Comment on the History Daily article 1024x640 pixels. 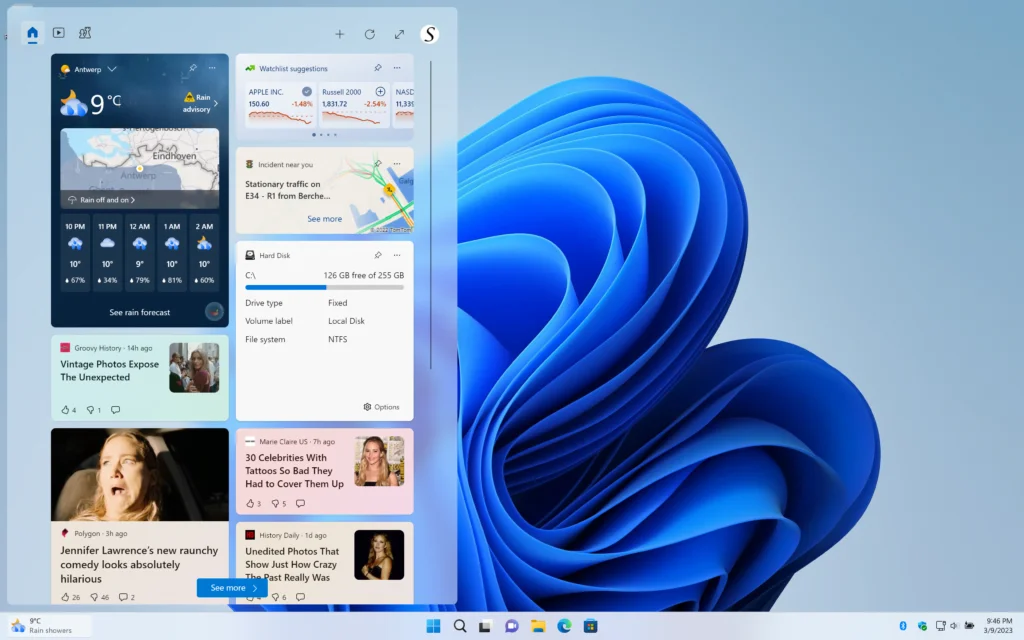(300, 597)
